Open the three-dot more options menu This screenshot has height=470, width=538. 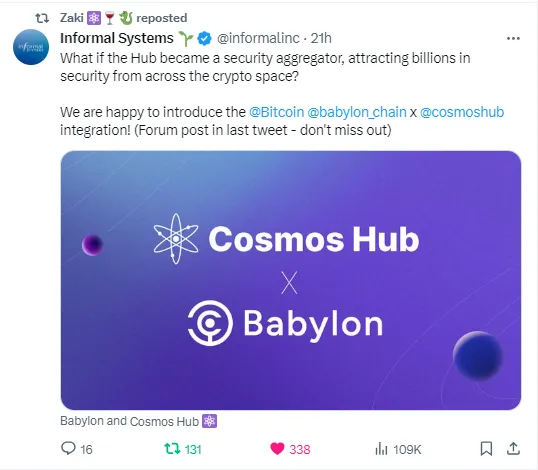point(513,38)
